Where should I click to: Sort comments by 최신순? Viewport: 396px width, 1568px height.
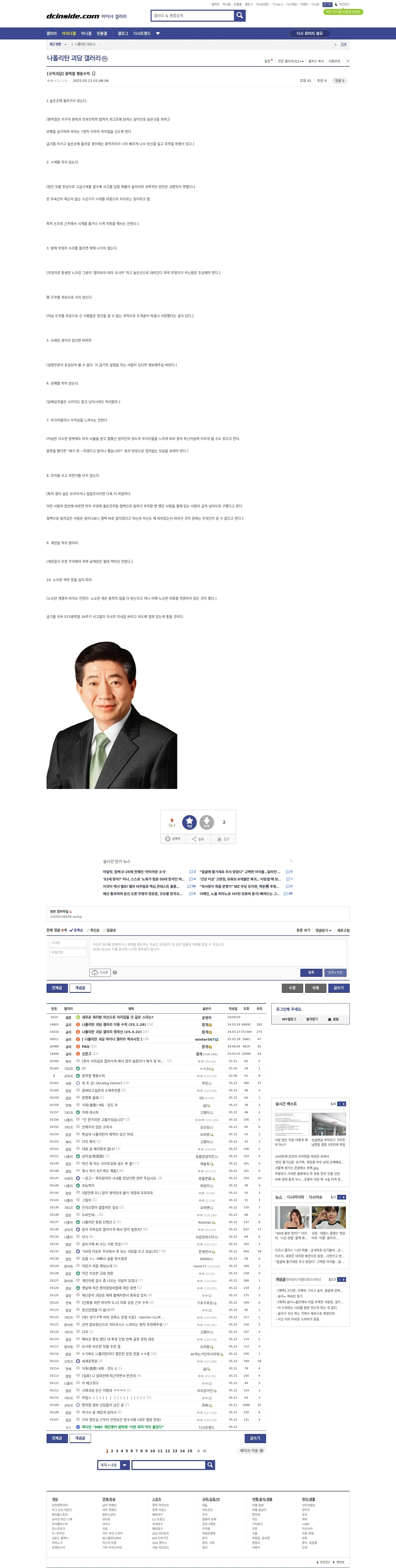pos(93,930)
